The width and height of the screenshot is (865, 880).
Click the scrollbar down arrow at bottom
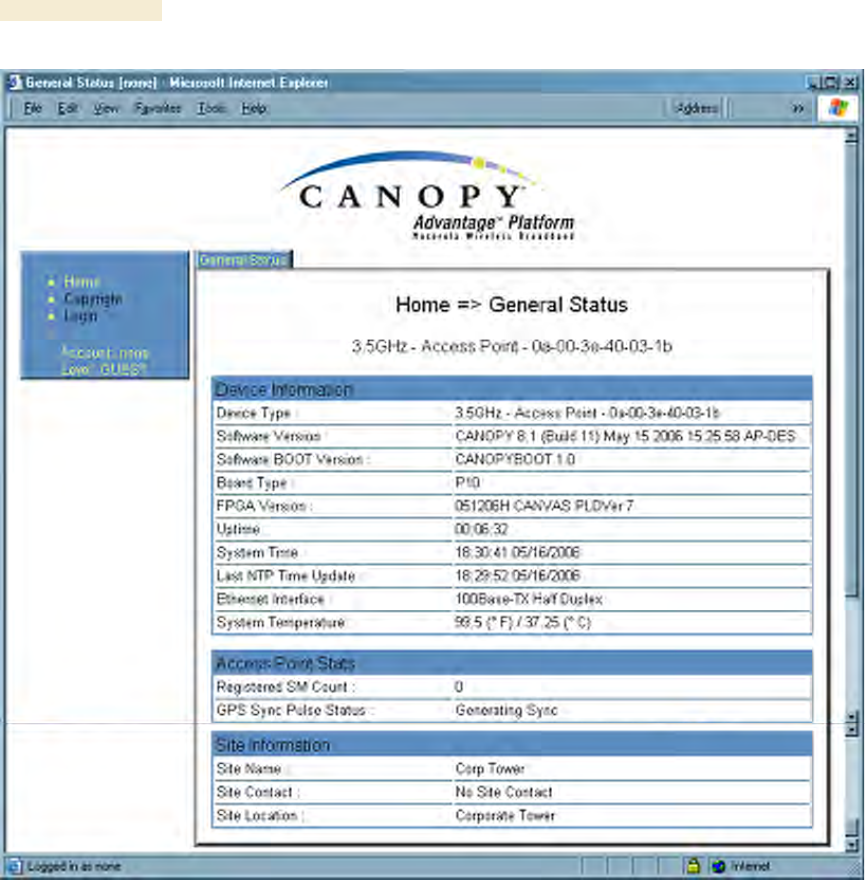(x=852, y=844)
